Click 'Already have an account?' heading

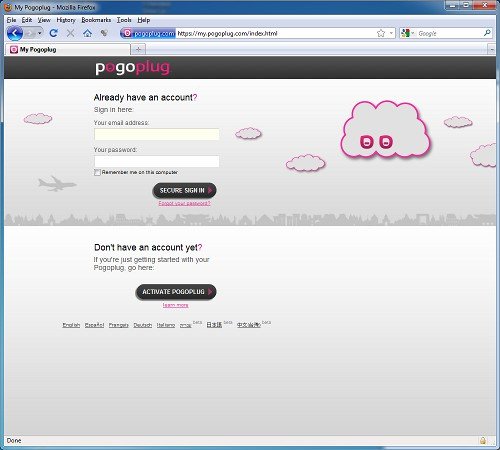pyautogui.click(x=145, y=97)
